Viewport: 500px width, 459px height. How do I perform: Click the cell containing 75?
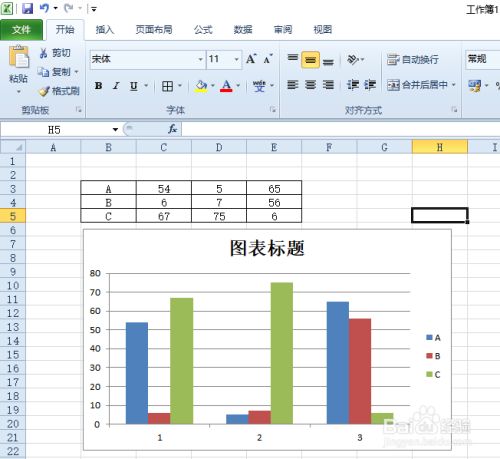[x=219, y=216]
